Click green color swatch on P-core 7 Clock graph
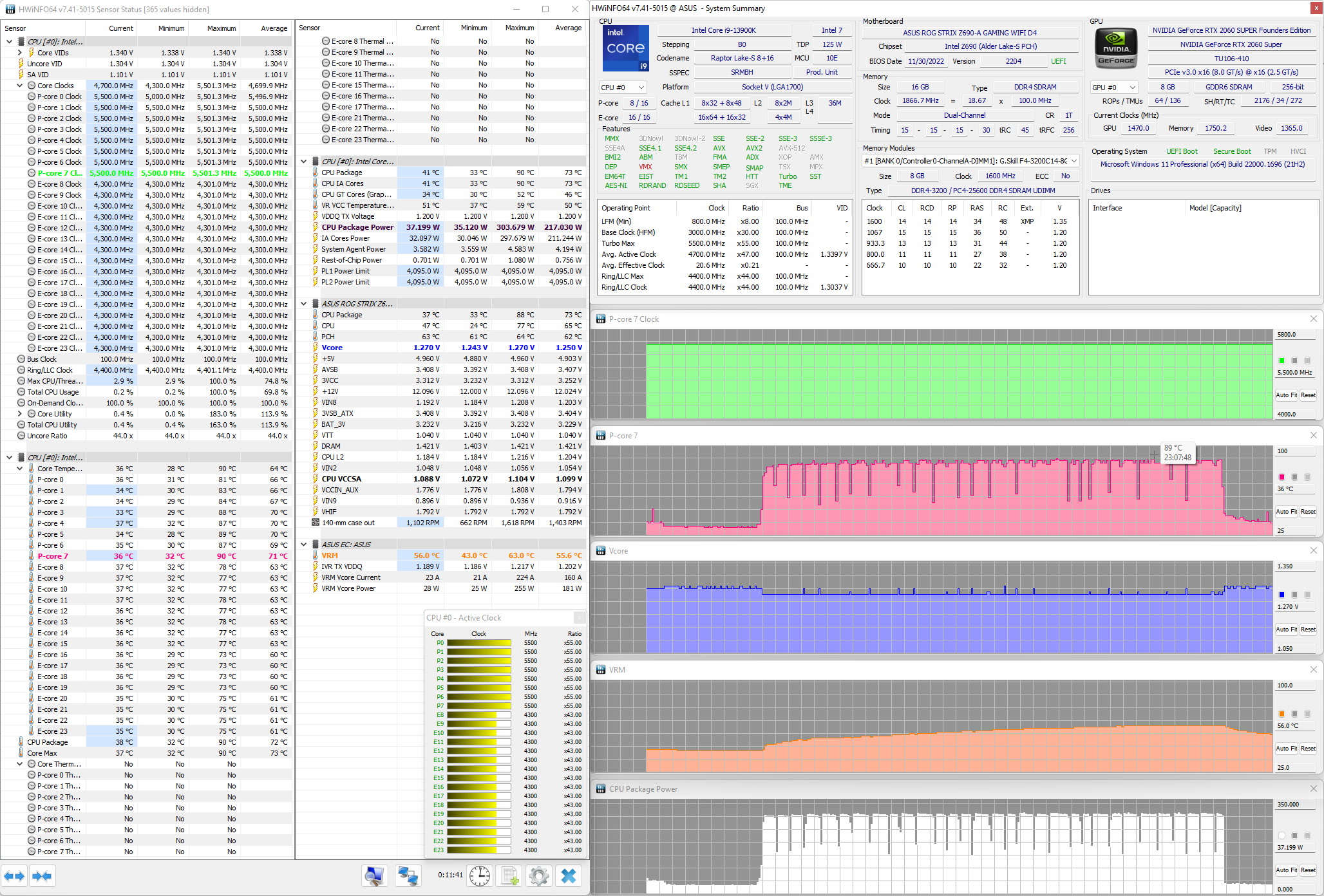 tap(1281, 360)
